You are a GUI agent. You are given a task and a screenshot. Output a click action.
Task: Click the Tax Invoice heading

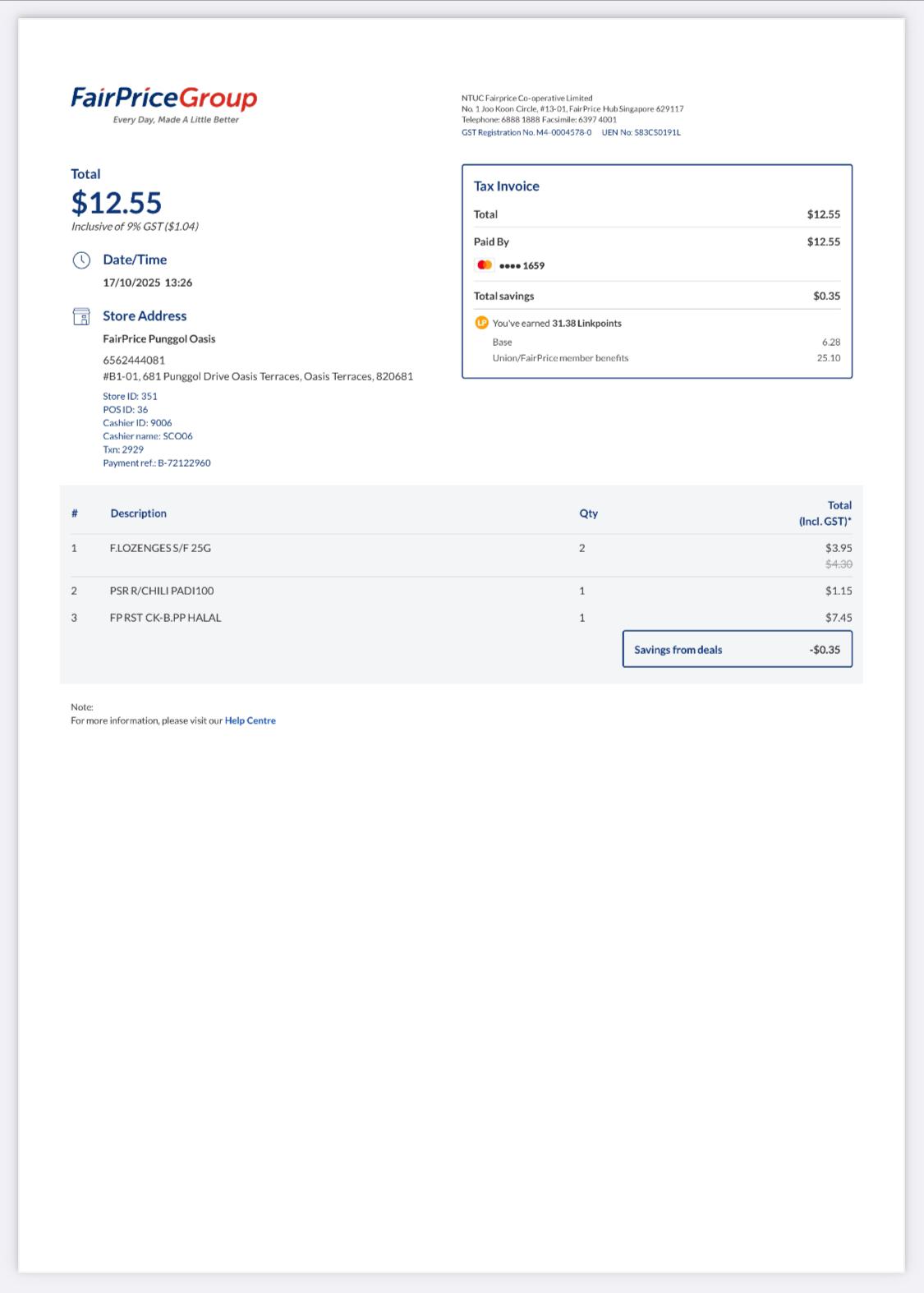tap(507, 186)
